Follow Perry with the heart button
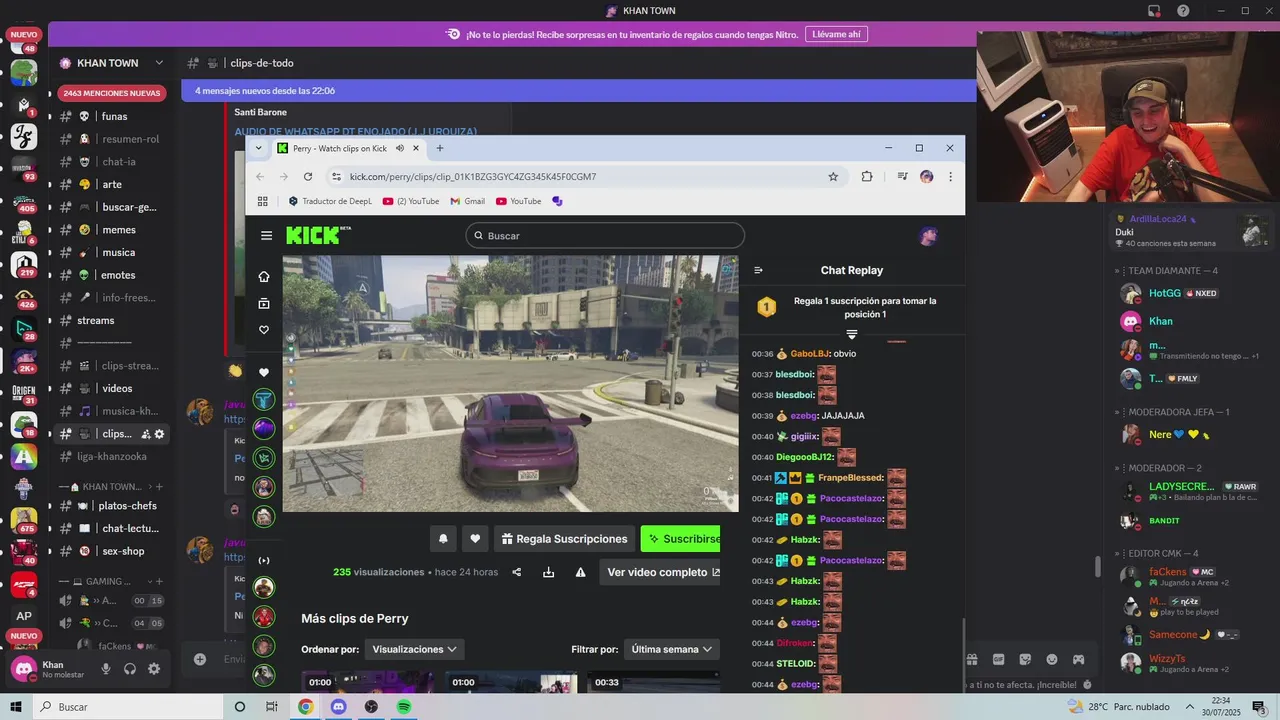Viewport: 1280px width, 720px height. pyautogui.click(x=475, y=539)
